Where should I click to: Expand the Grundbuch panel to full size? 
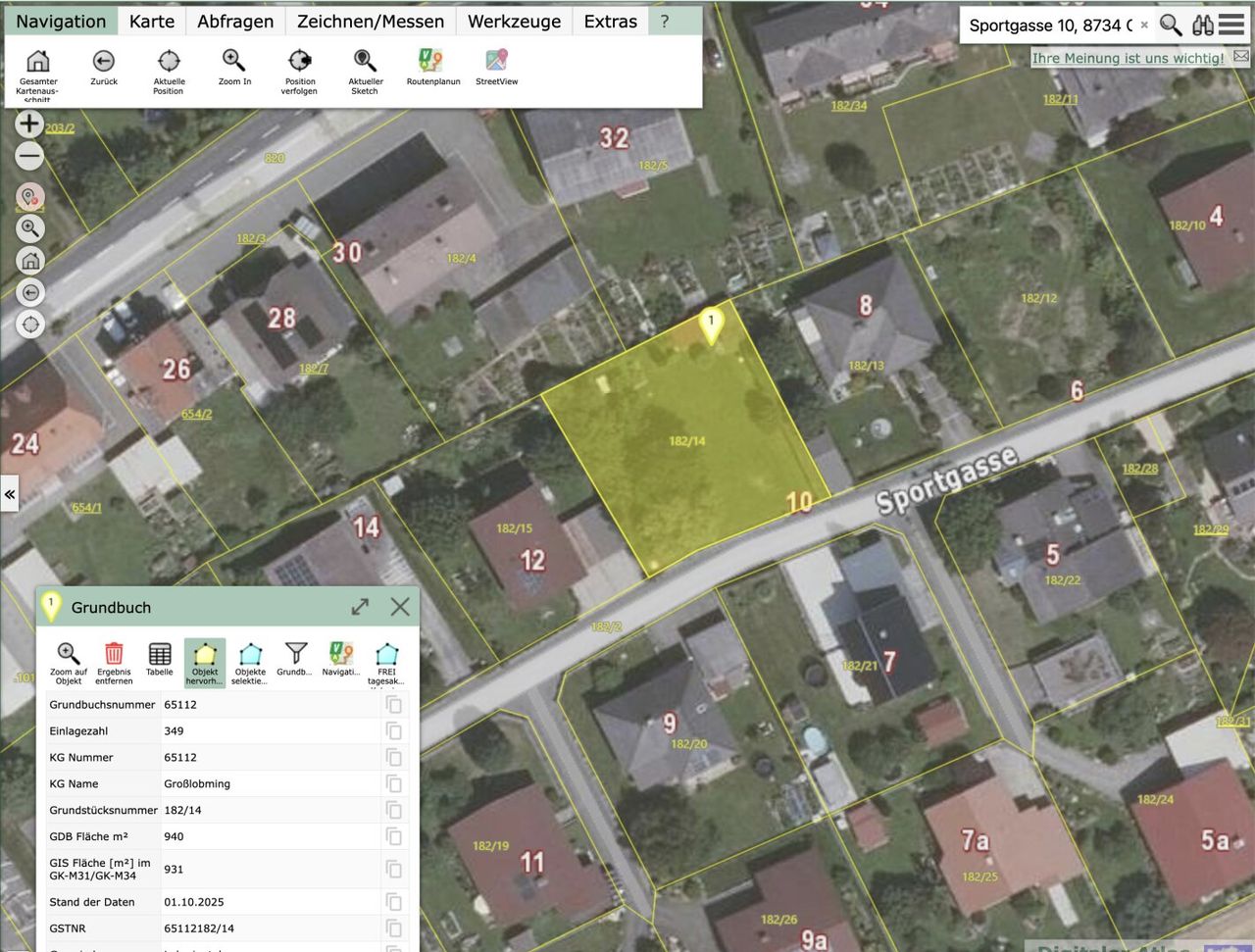360,607
